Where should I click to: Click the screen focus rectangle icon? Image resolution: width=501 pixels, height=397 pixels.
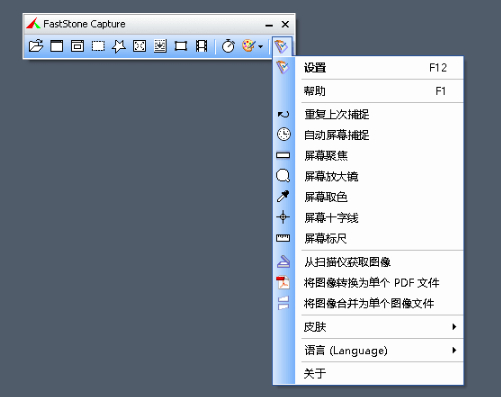(283, 155)
